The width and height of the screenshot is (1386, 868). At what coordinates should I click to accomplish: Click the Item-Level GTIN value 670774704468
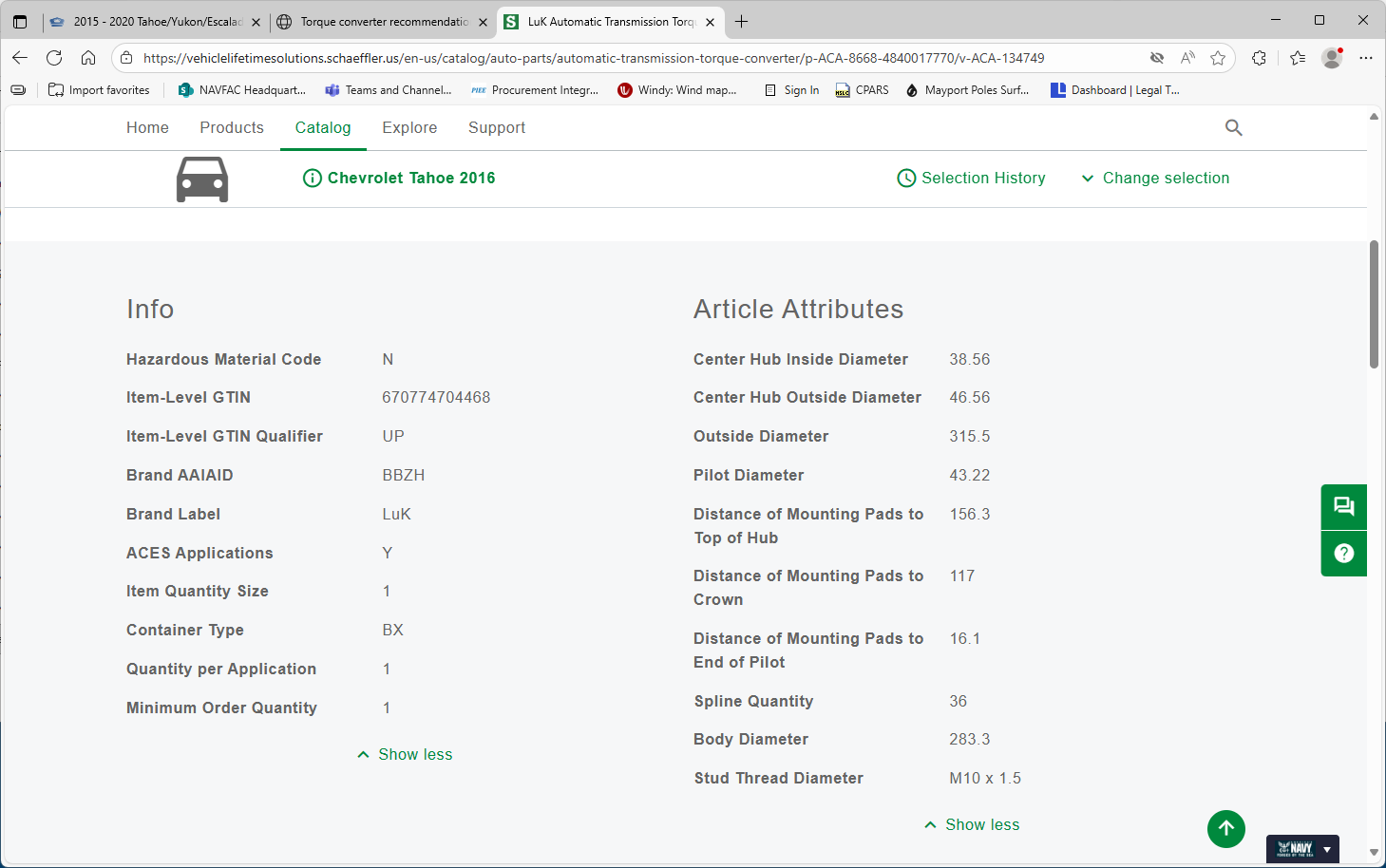pos(436,397)
